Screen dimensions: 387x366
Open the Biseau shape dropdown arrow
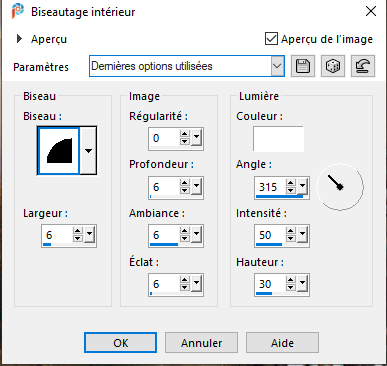tap(88, 151)
